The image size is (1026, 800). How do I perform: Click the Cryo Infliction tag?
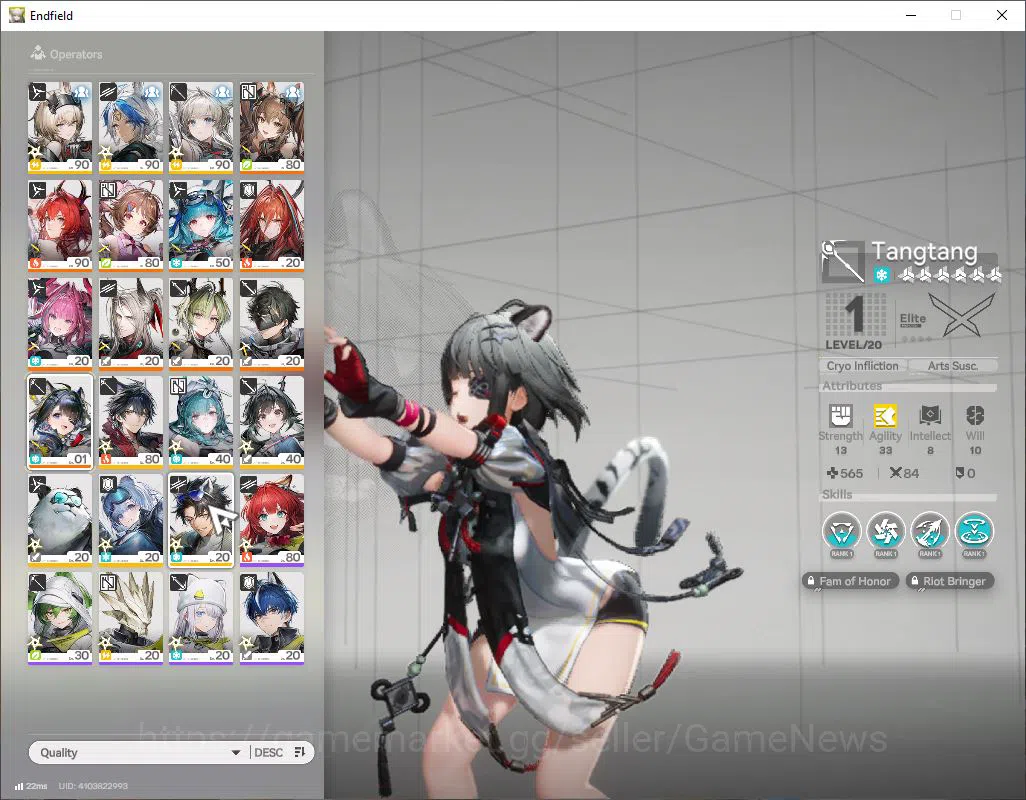click(862, 366)
